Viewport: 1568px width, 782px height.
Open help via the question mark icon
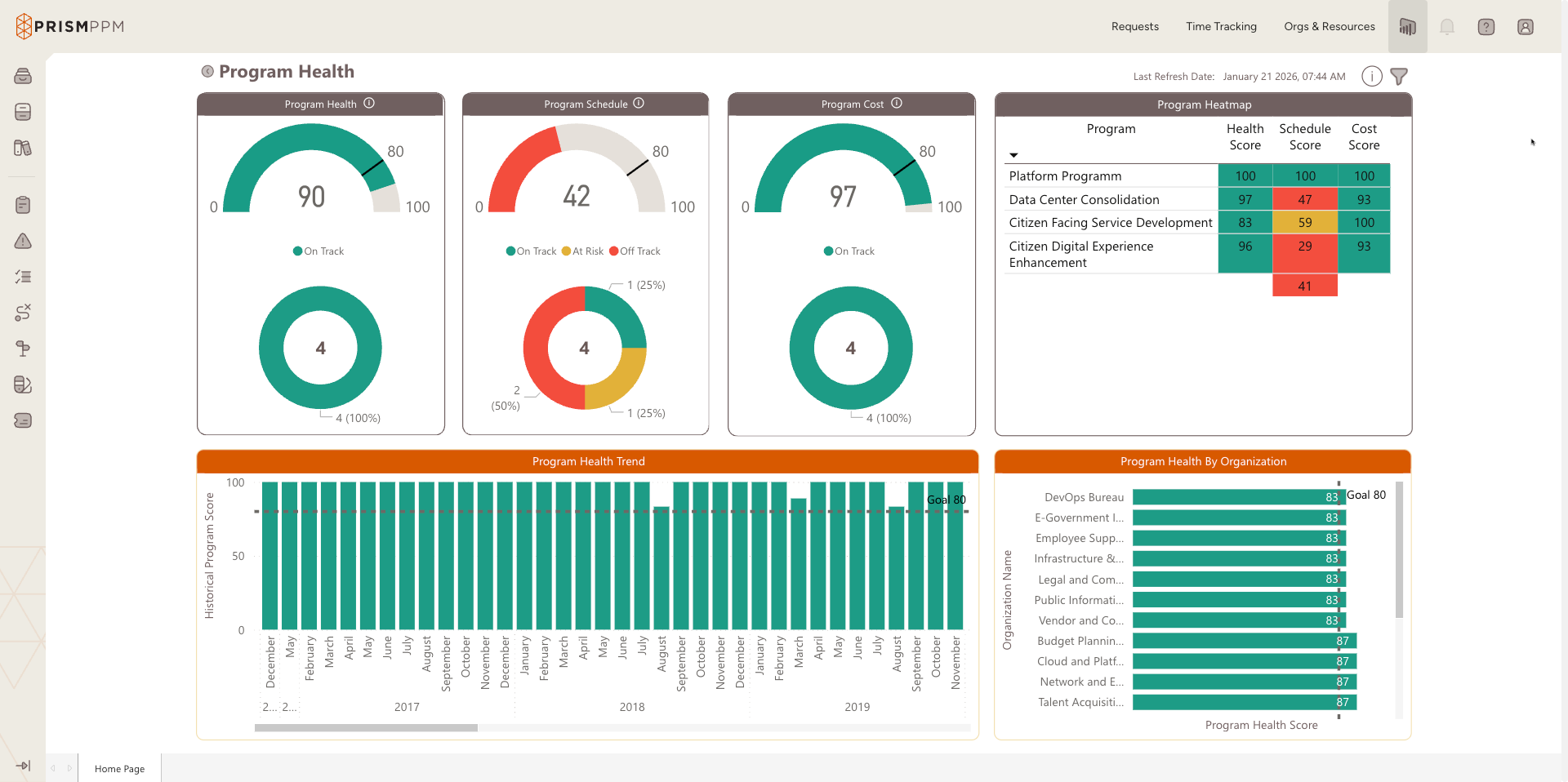(1486, 26)
